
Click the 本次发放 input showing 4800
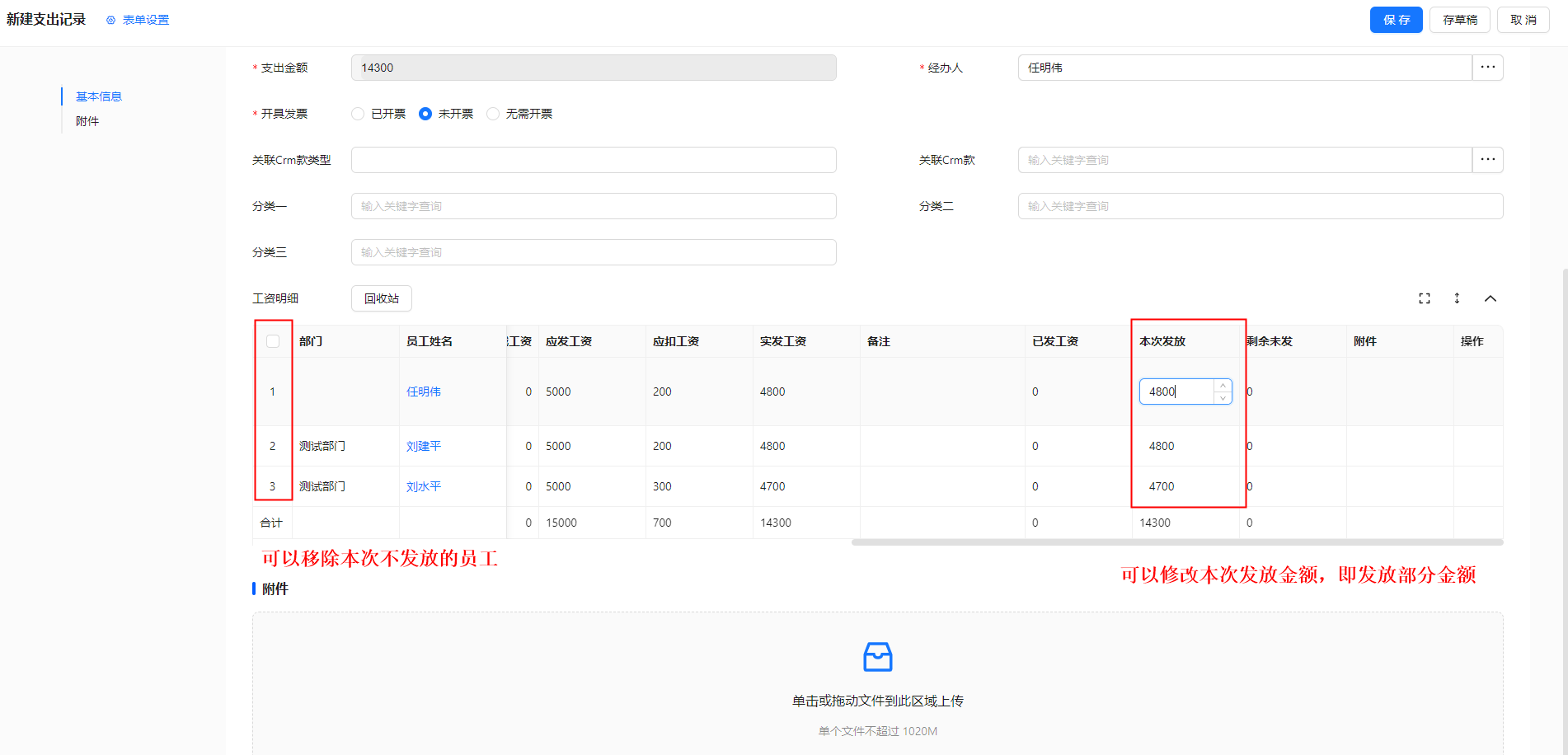[1177, 392]
